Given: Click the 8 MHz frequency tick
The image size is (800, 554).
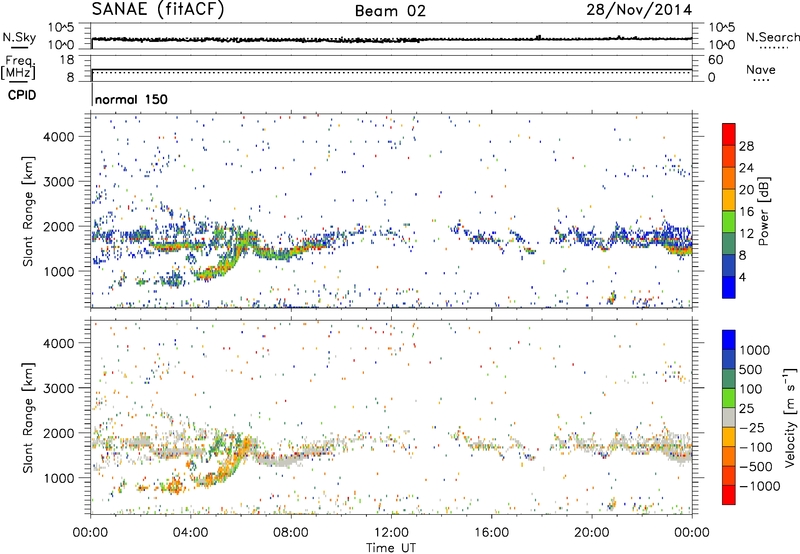Looking at the screenshot, I should pyautogui.click(x=70, y=77).
